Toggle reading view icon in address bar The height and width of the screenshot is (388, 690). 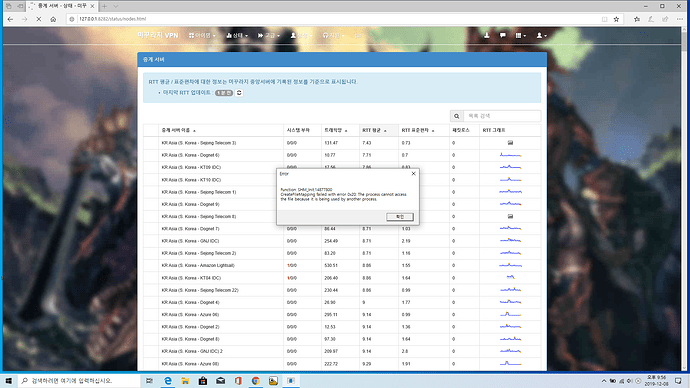coord(605,19)
